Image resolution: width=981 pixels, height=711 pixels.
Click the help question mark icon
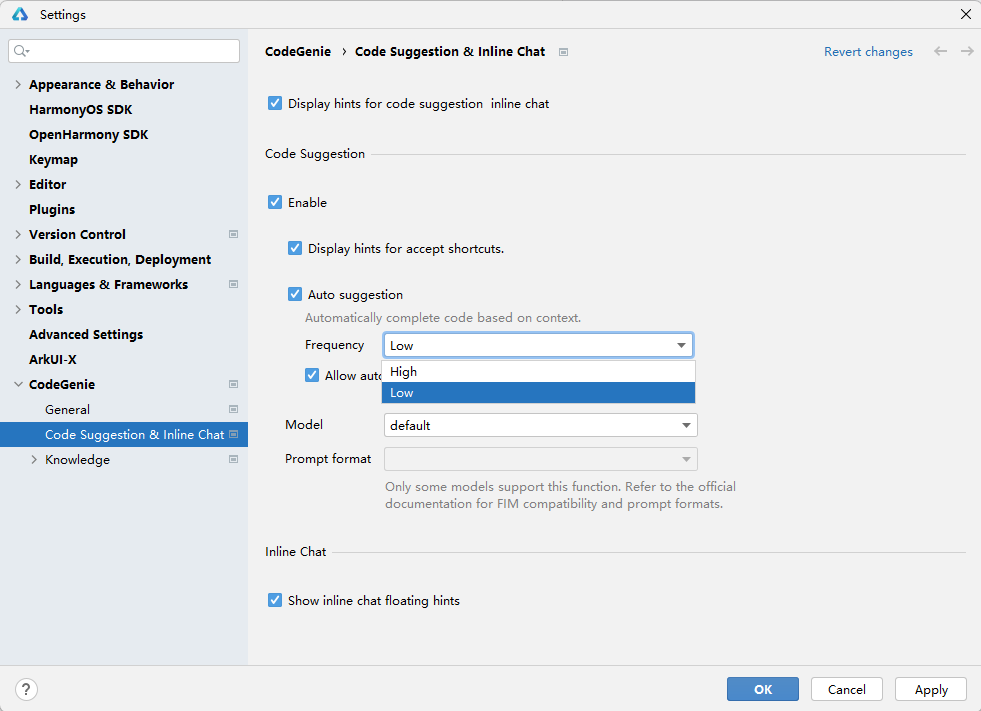27,689
